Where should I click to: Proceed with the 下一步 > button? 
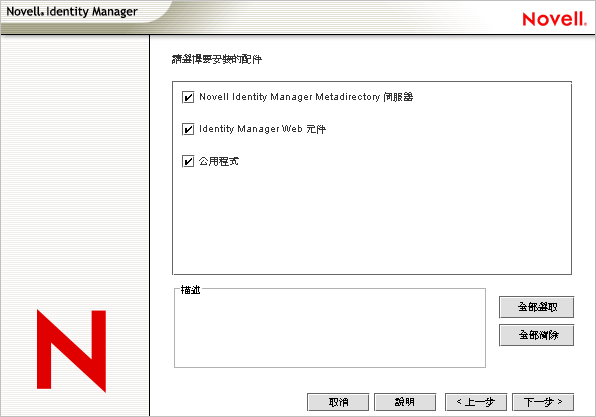coord(543,402)
